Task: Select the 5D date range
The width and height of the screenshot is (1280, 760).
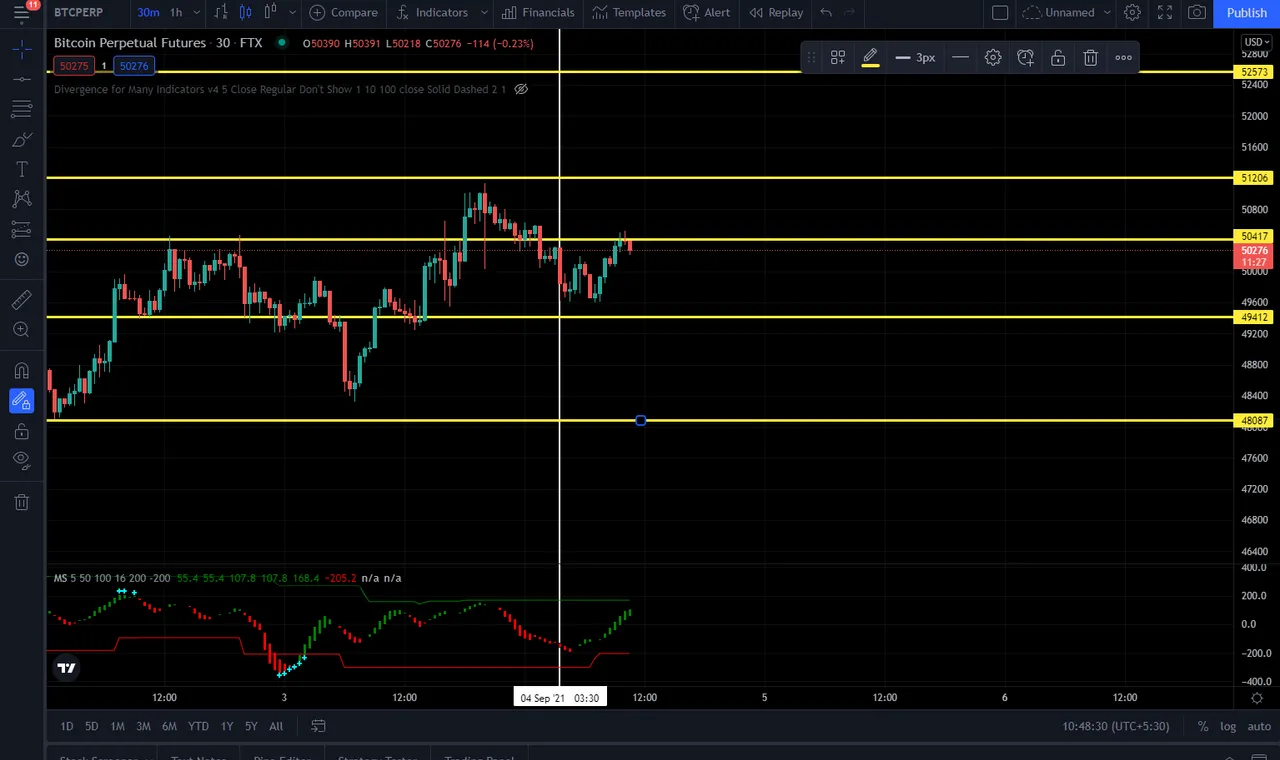Action: [91, 726]
